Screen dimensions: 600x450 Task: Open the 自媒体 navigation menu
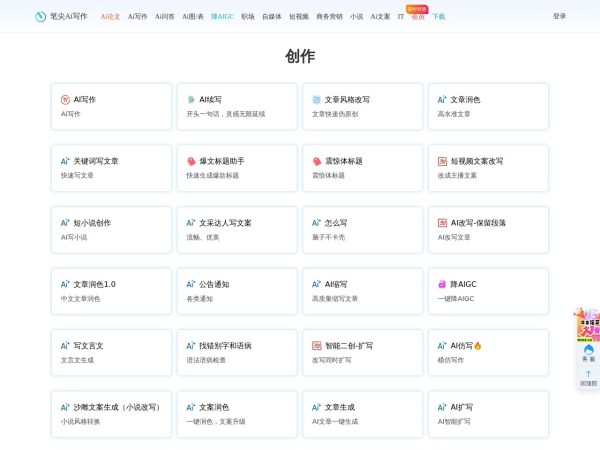point(272,17)
